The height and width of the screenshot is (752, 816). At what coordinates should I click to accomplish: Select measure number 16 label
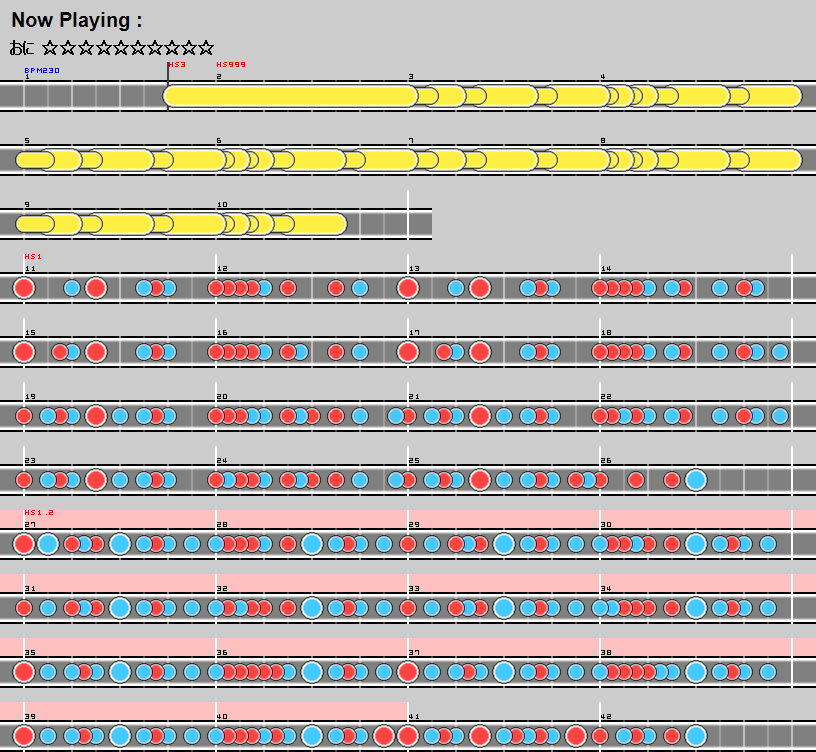coord(222,333)
